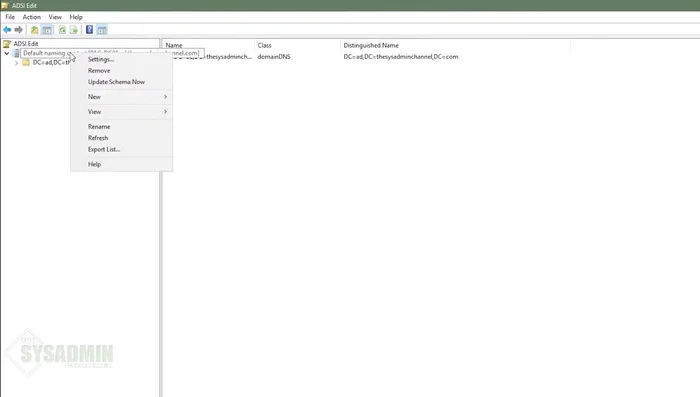Select the ADSI Edit root tree item

(x=25, y=44)
